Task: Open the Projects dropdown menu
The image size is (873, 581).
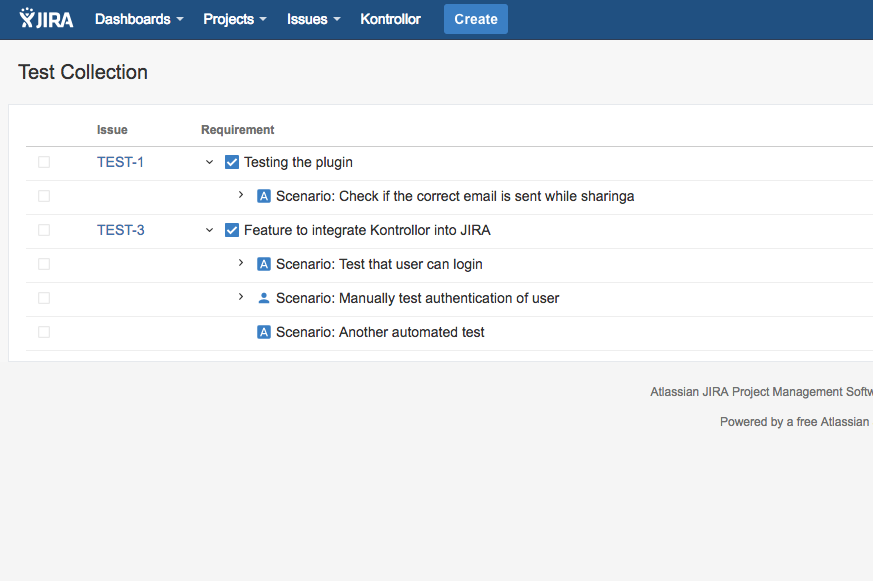Action: tap(235, 19)
